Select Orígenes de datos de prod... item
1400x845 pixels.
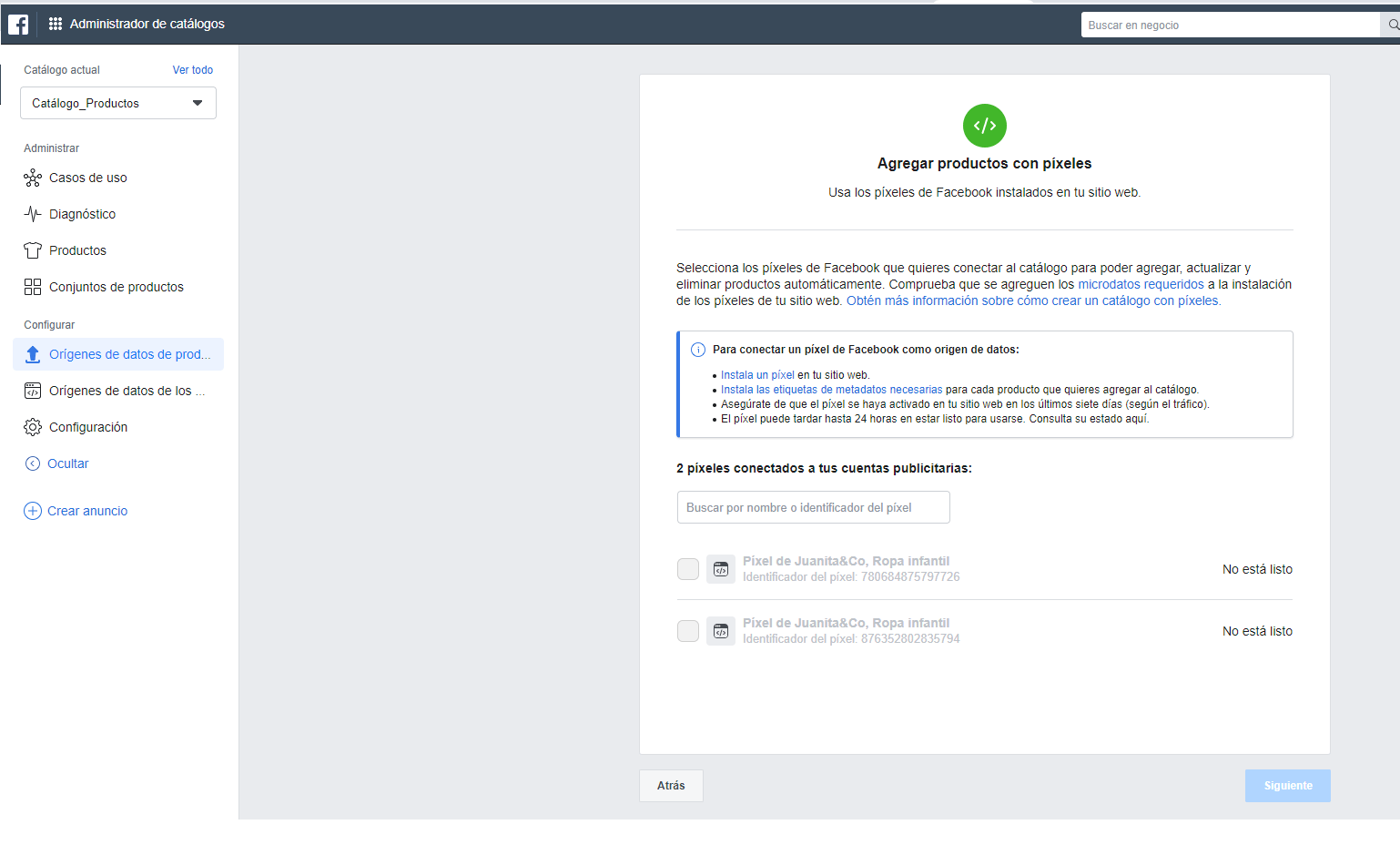click(118, 354)
